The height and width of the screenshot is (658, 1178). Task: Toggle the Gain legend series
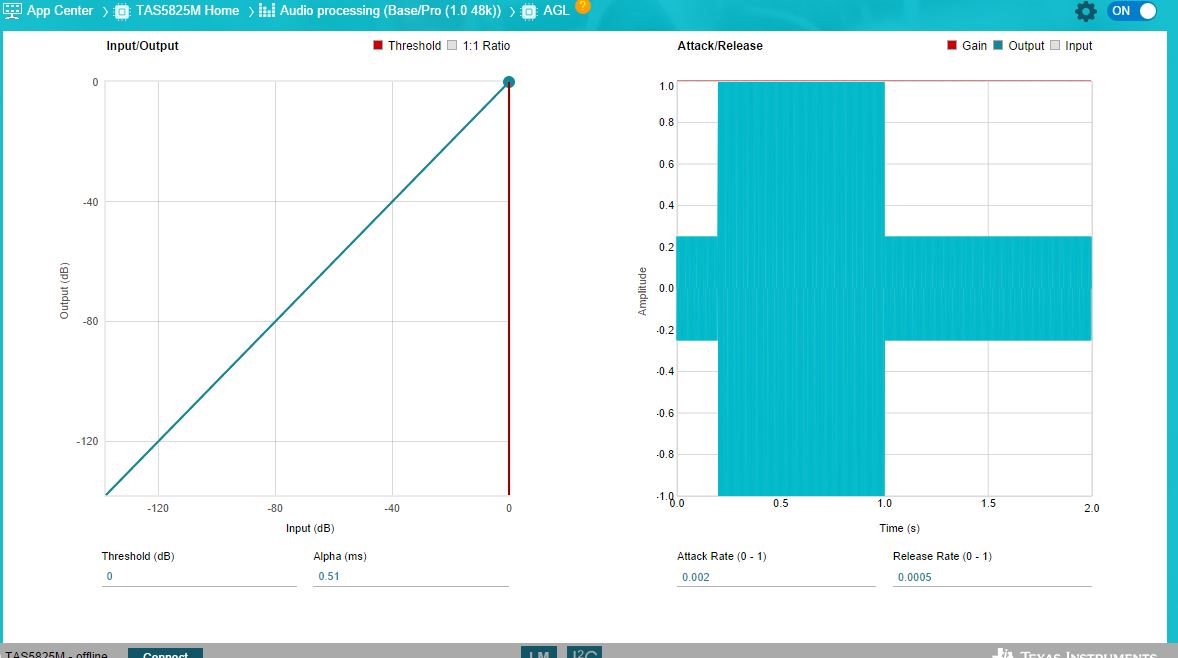967,45
